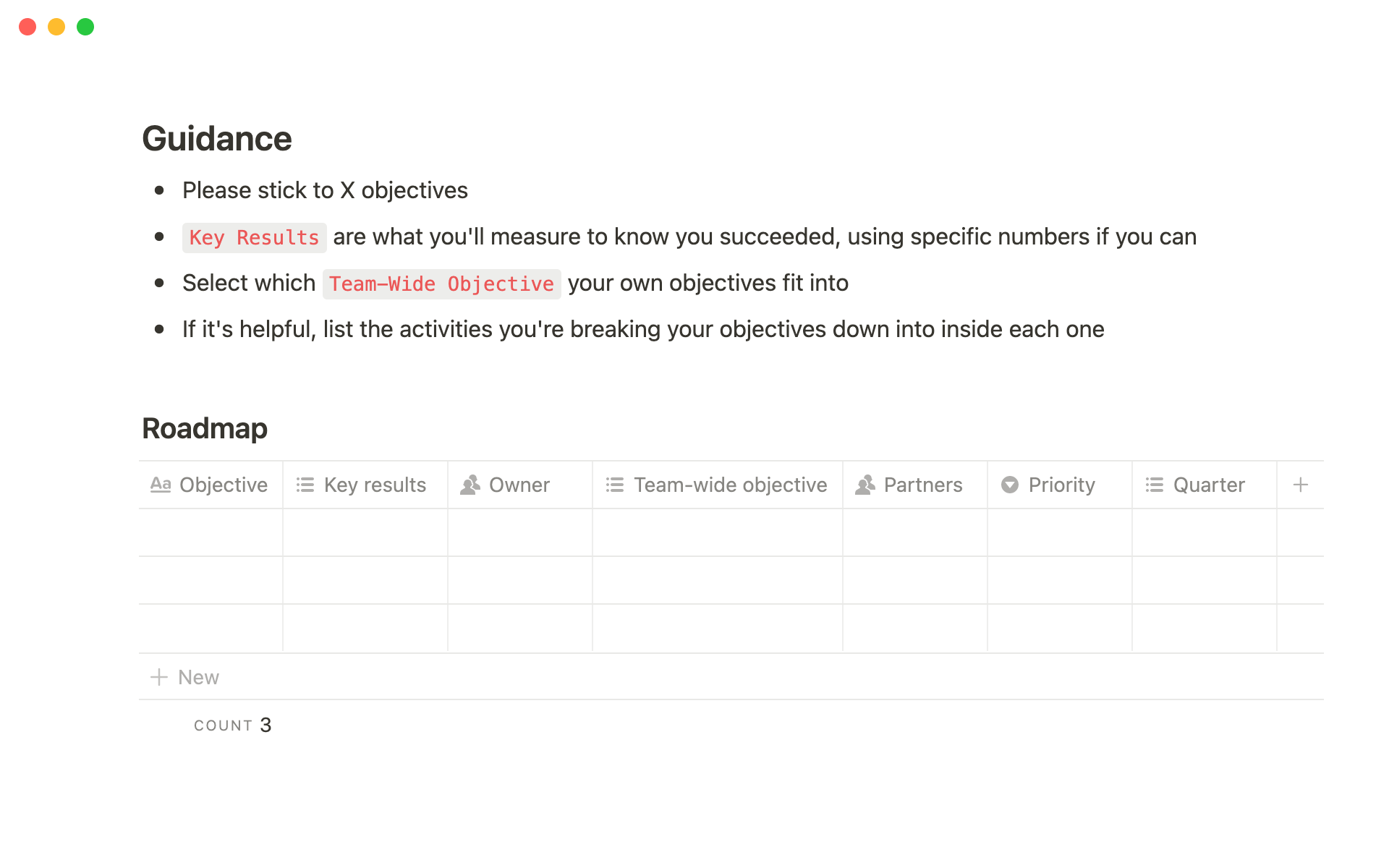
Task: Open the Priority column header menu
Action: (1061, 485)
